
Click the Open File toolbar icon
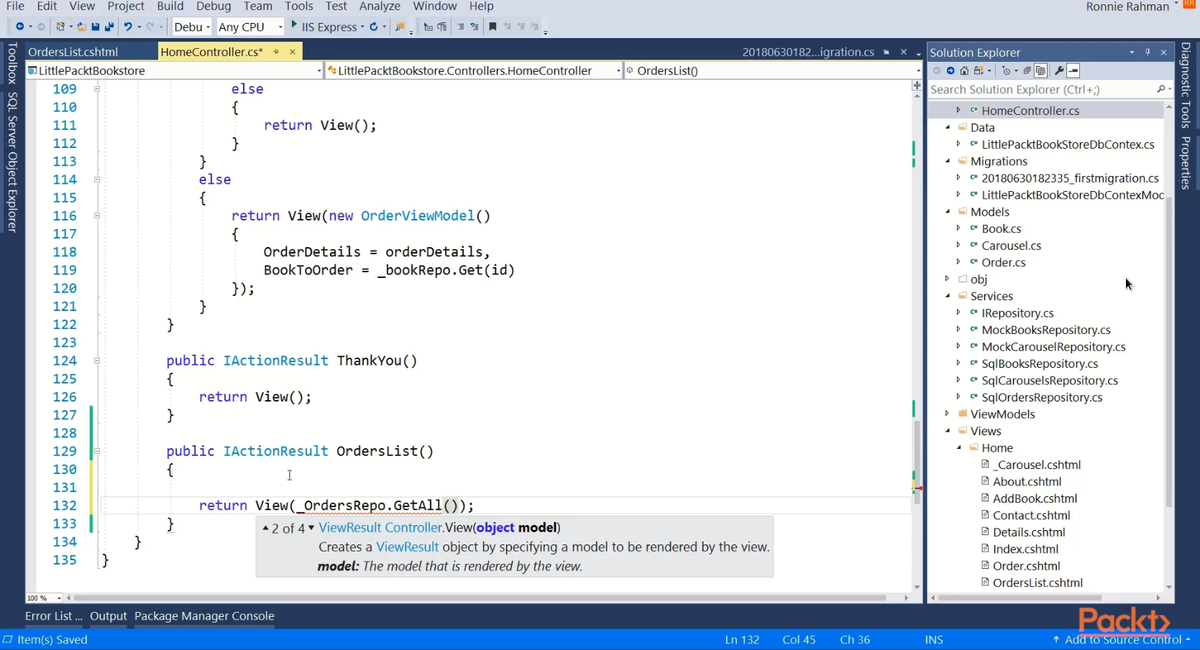(82, 26)
